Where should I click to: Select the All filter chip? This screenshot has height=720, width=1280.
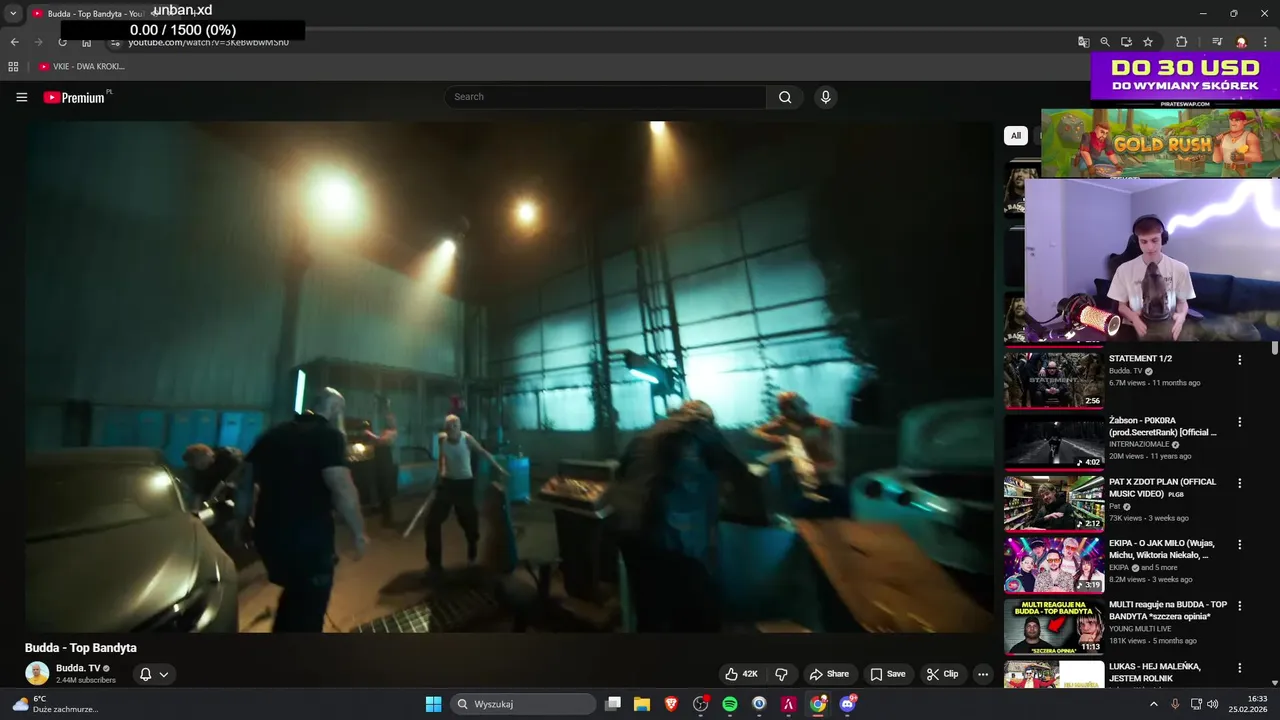click(1016, 136)
